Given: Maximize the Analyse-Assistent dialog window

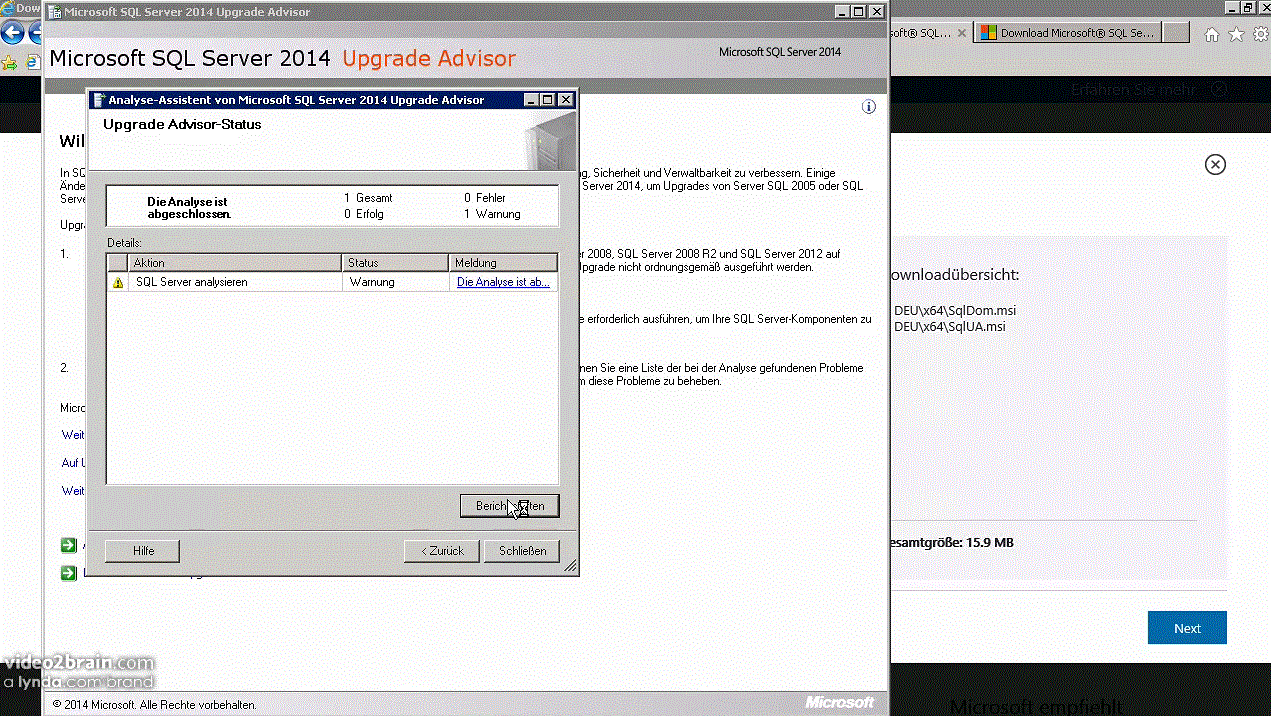Looking at the screenshot, I should pyautogui.click(x=547, y=100).
